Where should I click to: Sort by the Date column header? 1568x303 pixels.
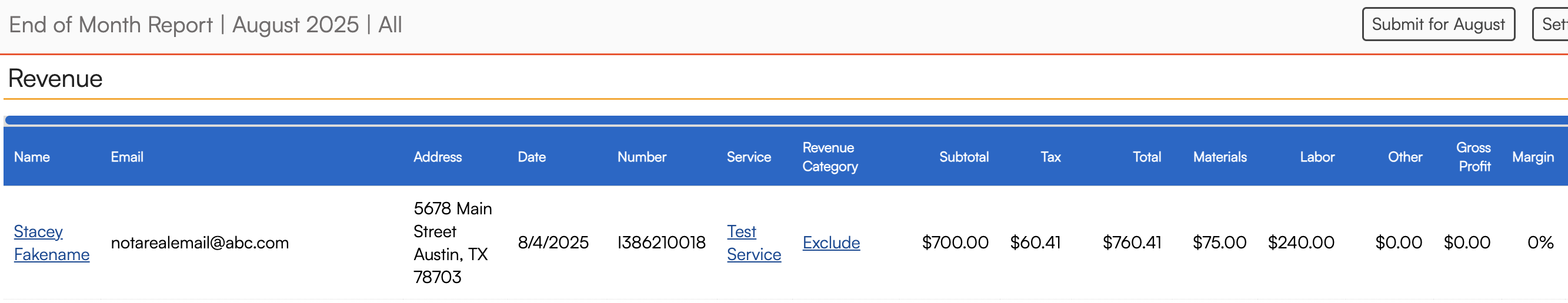[x=532, y=157]
